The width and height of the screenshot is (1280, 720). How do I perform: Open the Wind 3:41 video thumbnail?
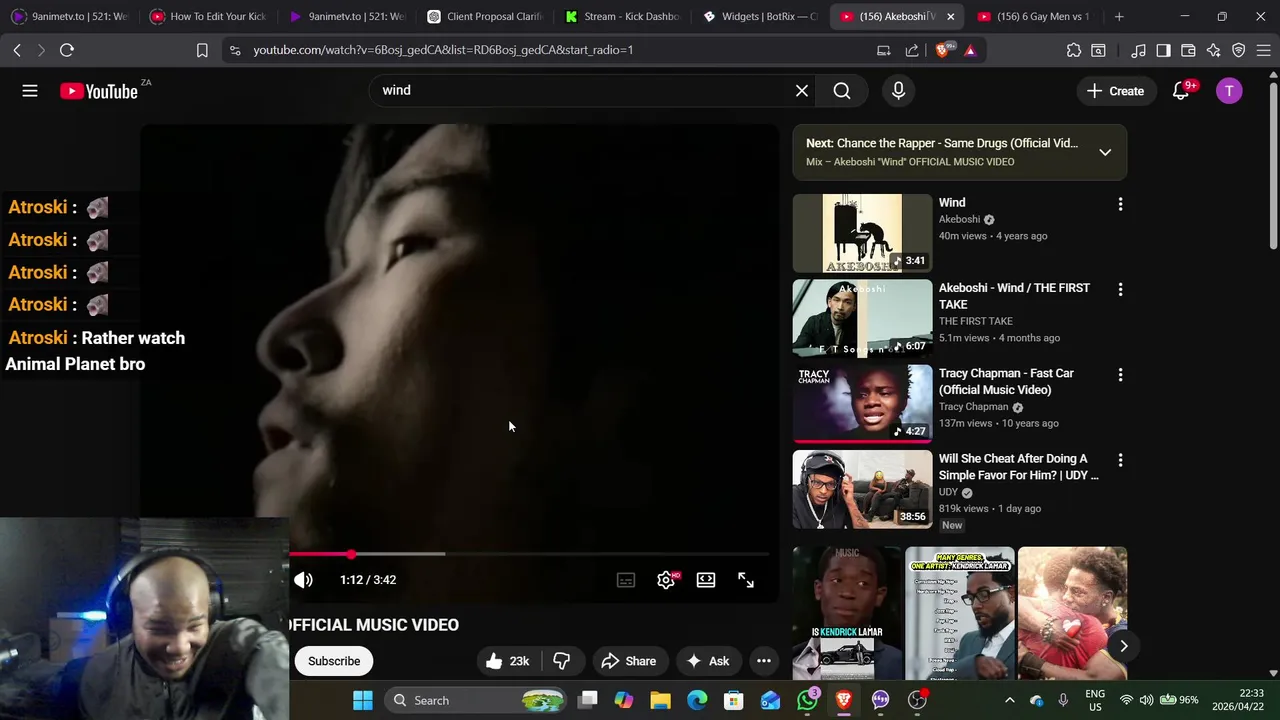pyautogui.click(x=862, y=233)
